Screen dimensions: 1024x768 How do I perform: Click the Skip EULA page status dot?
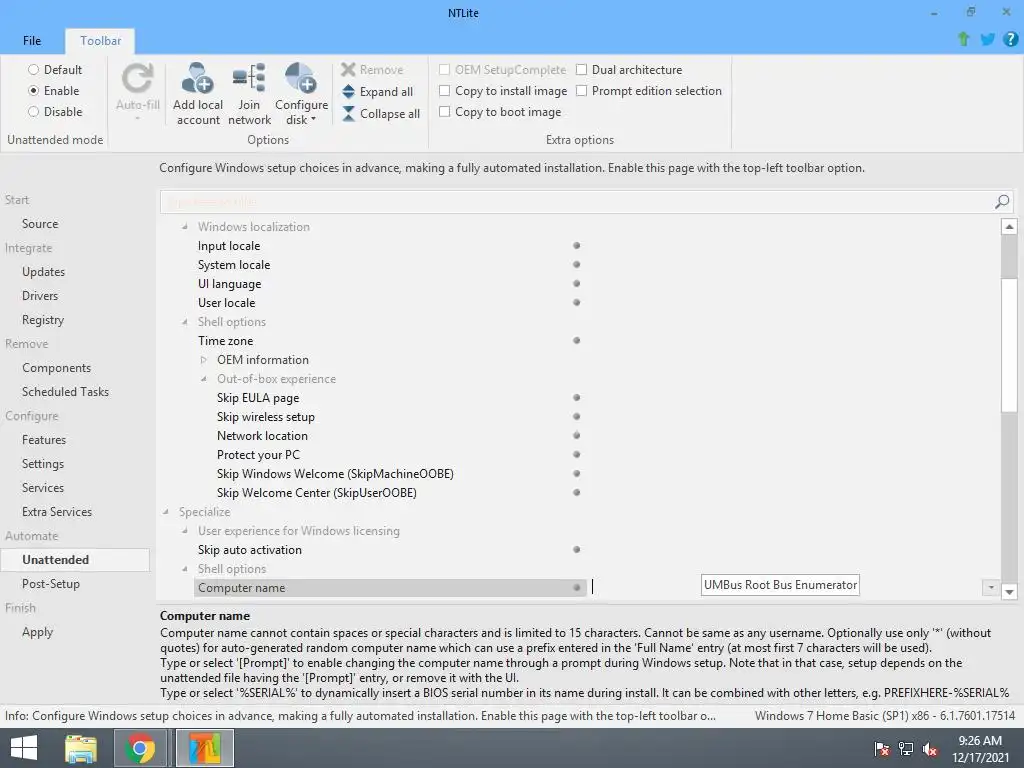tap(577, 397)
